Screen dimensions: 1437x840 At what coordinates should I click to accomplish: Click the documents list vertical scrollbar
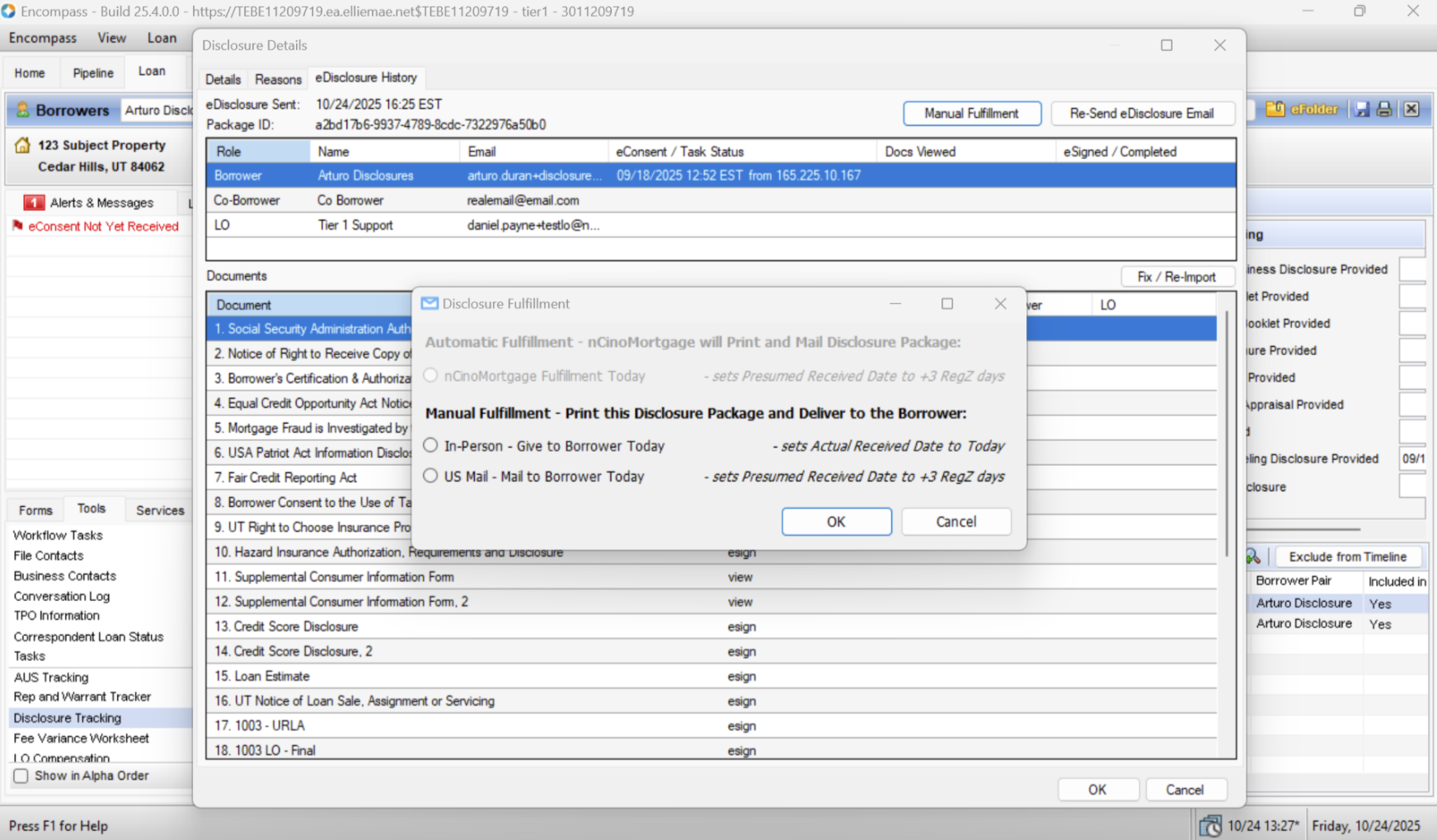1226,434
